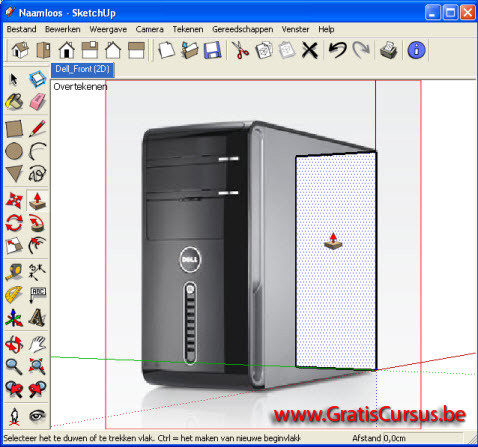The image size is (478, 447).
Task: Choose the Rotate tool
Action: coord(14,223)
